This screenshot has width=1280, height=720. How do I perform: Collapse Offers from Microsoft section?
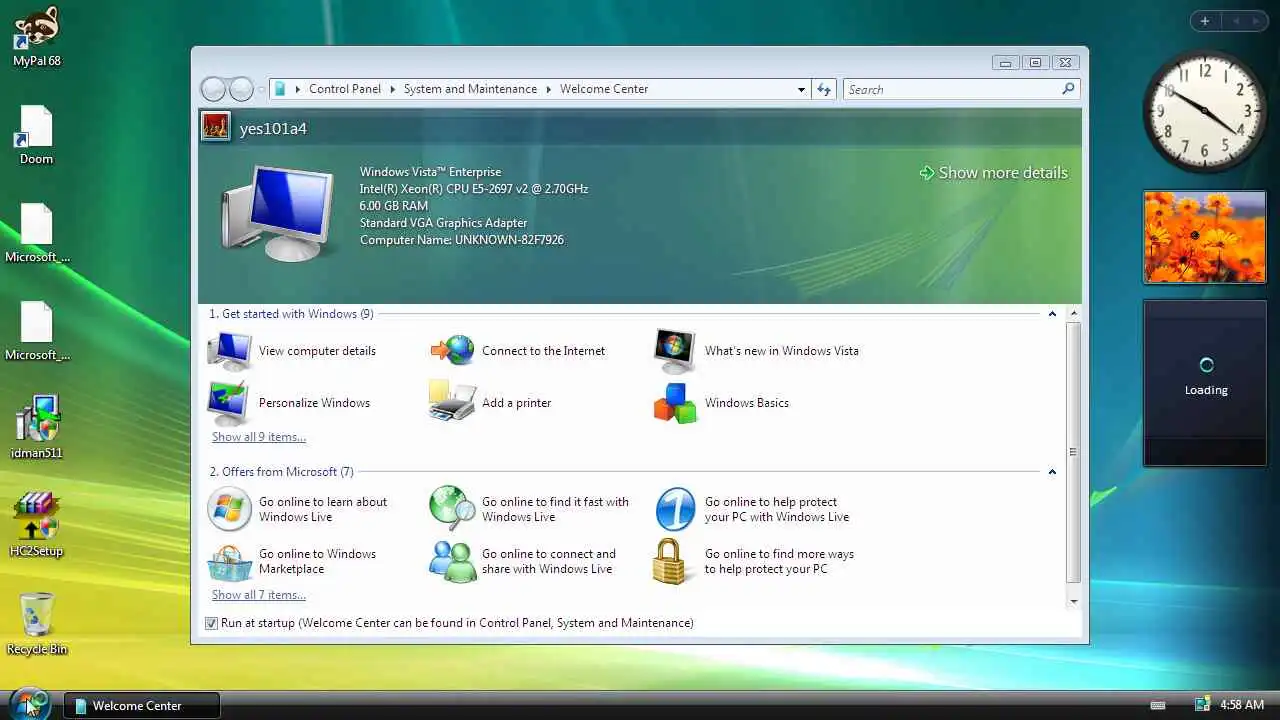[1052, 472]
